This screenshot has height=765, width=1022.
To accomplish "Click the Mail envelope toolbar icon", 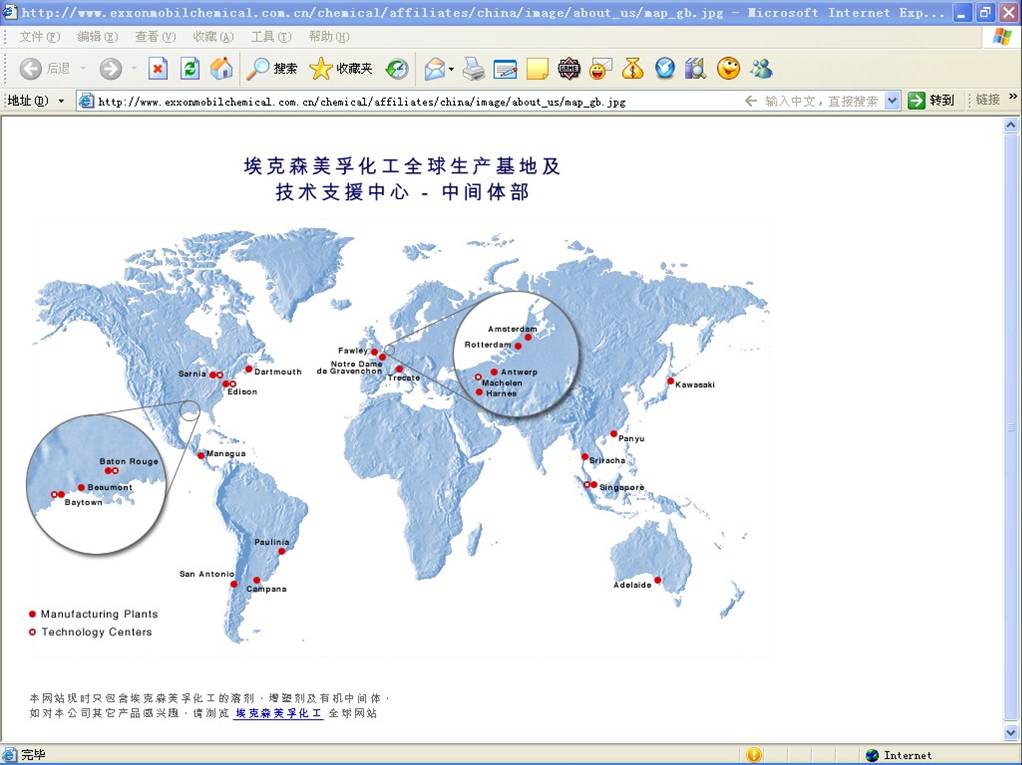I will (x=434, y=68).
